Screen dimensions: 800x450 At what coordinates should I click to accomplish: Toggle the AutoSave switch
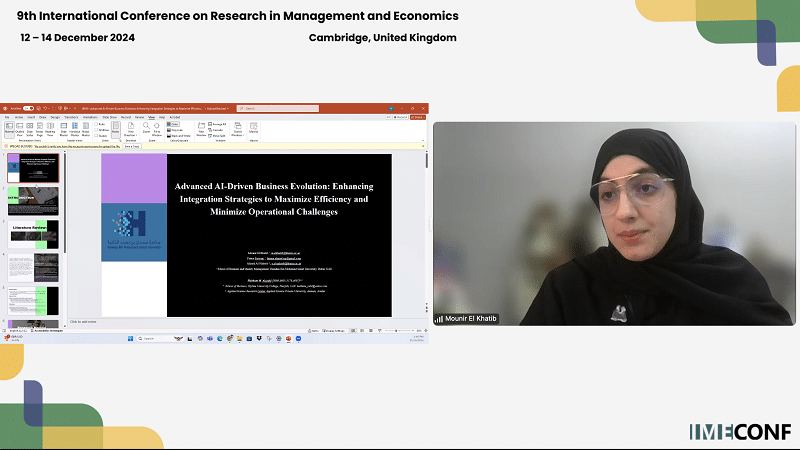pos(28,108)
